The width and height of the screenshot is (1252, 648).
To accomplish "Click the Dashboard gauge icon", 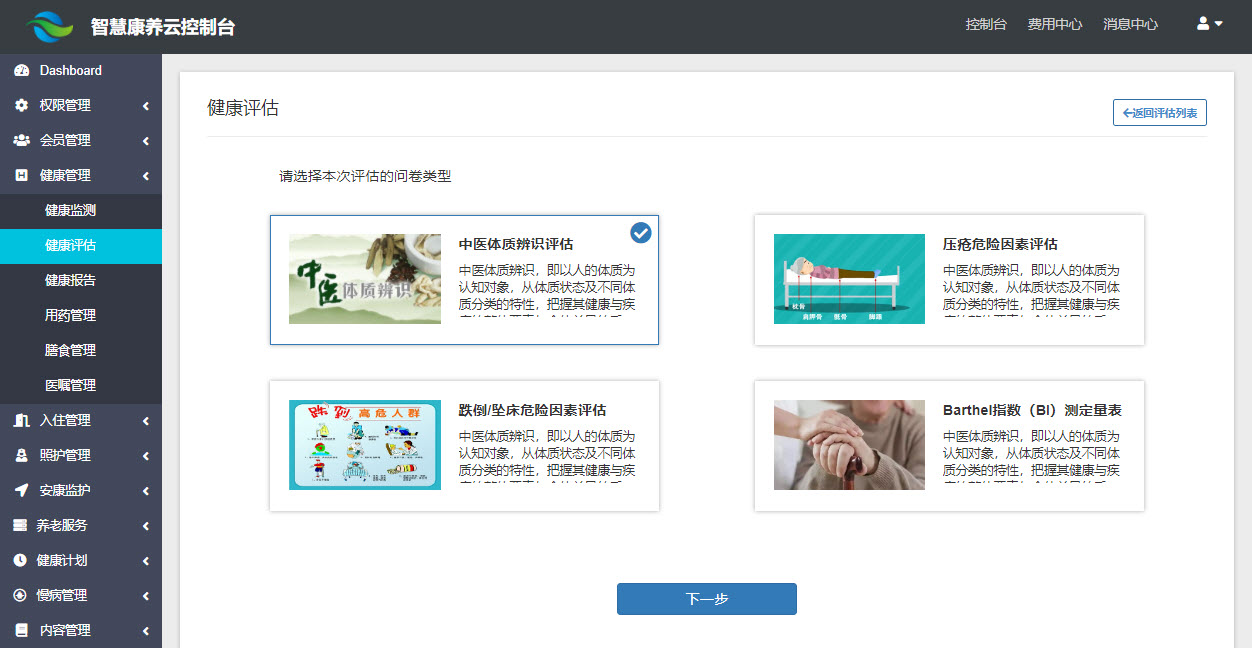I will pyautogui.click(x=21, y=71).
